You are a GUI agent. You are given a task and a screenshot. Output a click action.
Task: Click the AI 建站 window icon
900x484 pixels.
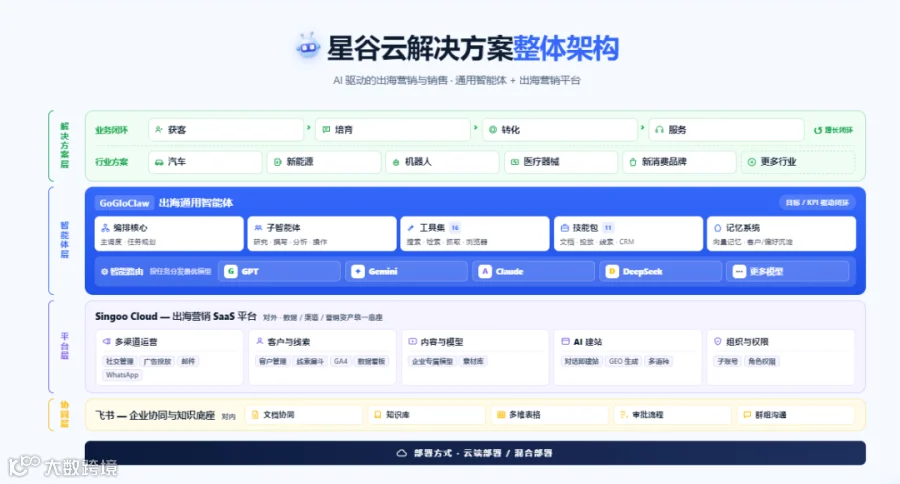pyautogui.click(x=565, y=342)
